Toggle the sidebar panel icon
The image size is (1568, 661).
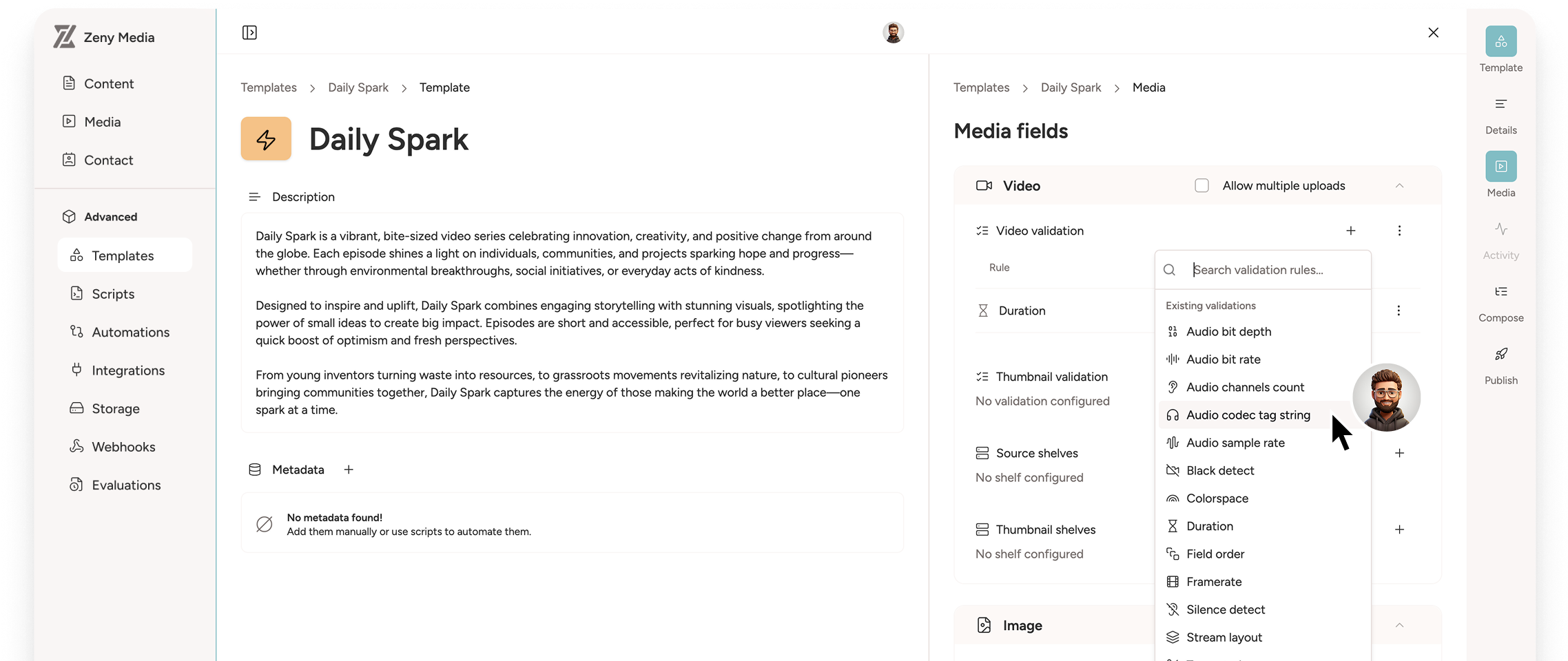pyautogui.click(x=249, y=33)
